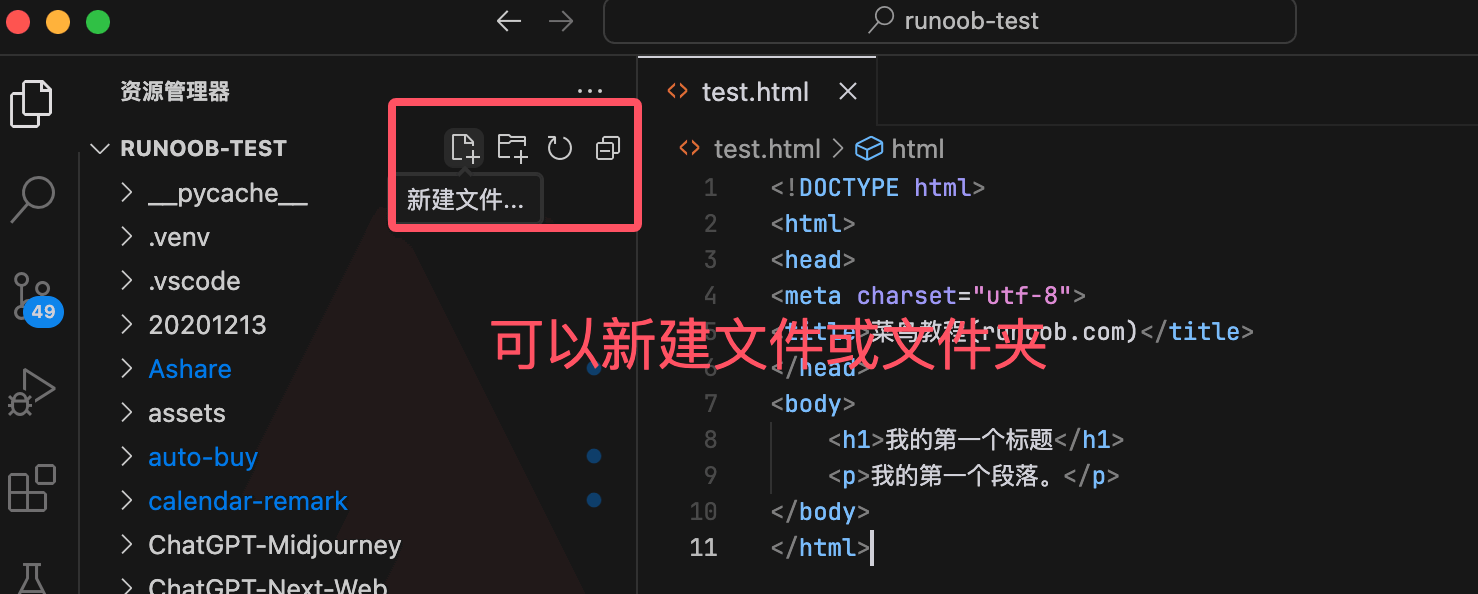Open the Explorer view in activity bar
This screenshot has width=1478, height=594.
click(31, 103)
